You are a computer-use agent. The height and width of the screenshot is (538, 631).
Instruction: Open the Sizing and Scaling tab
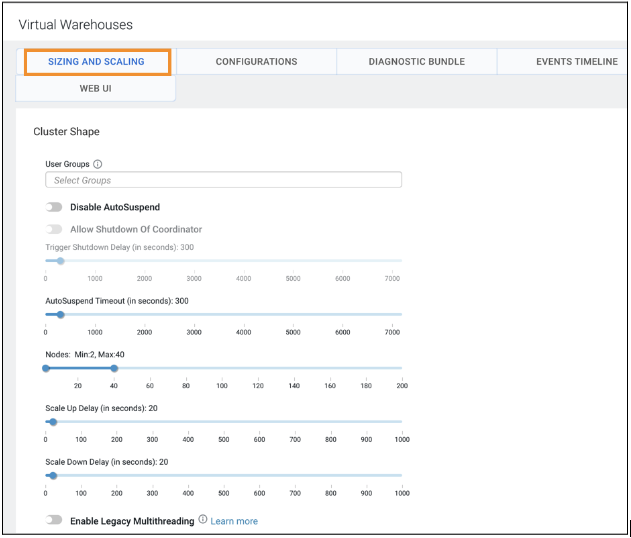96,62
